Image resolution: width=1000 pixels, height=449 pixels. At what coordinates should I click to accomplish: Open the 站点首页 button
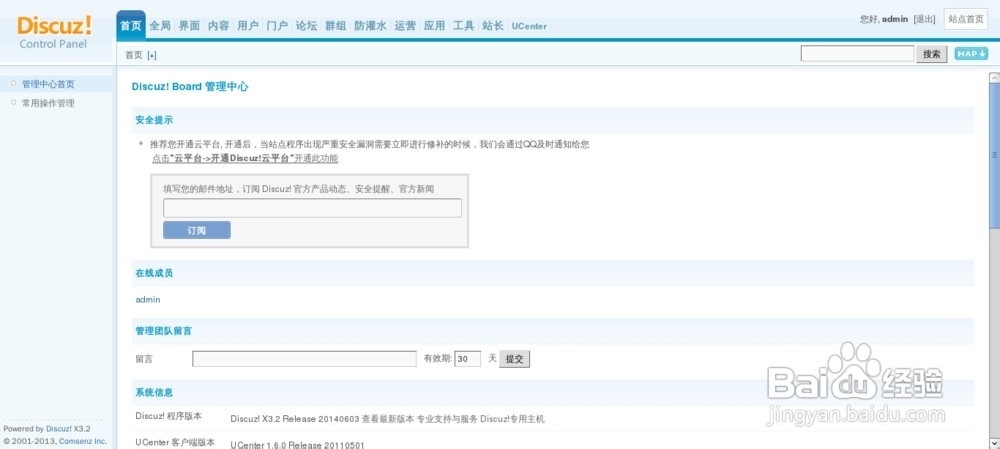[x=966, y=19]
